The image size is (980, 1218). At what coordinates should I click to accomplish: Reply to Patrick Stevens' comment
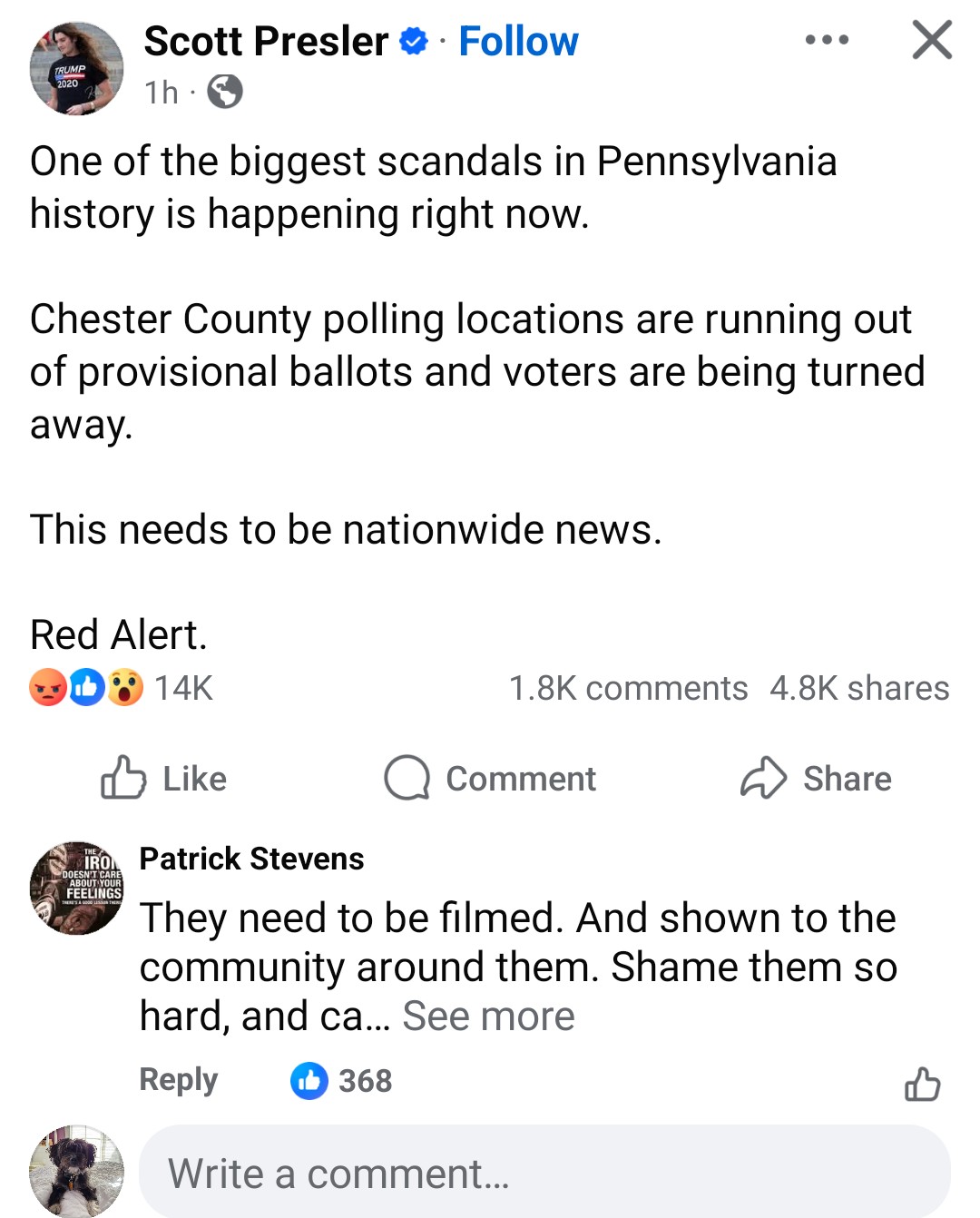178,1080
